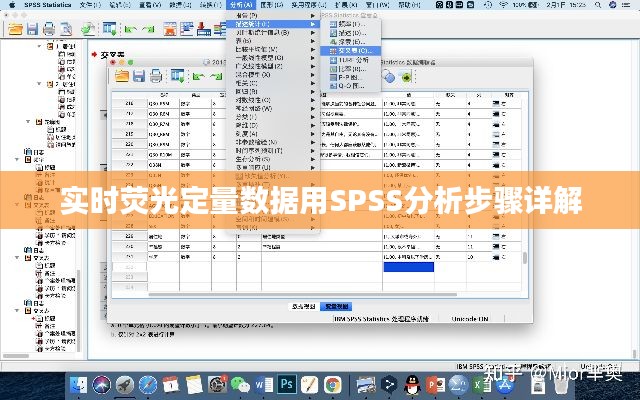Export output icon with green check
640x400 pixels.
pyautogui.click(x=88, y=29)
